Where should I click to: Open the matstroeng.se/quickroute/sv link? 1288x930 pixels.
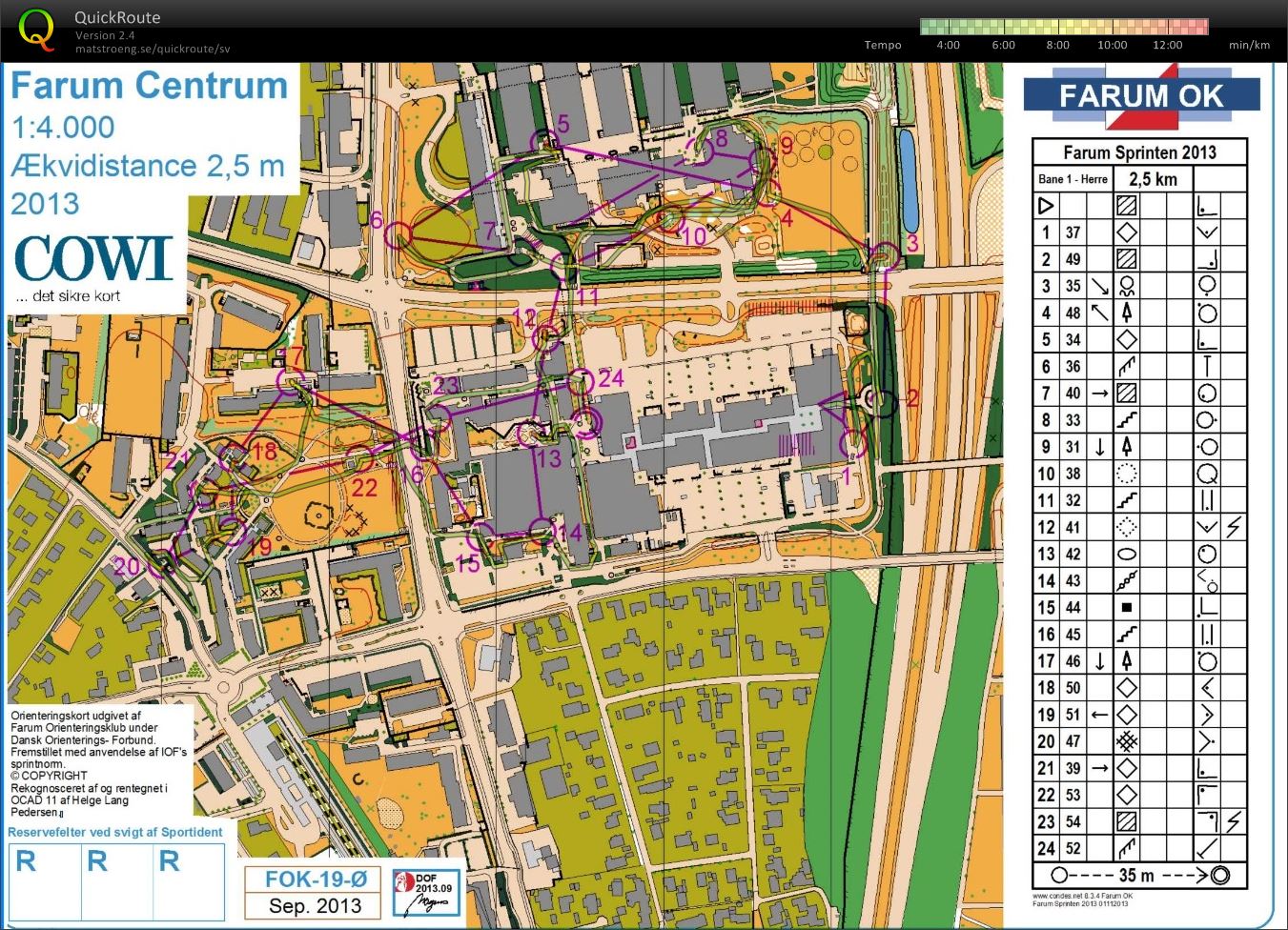tap(153, 50)
